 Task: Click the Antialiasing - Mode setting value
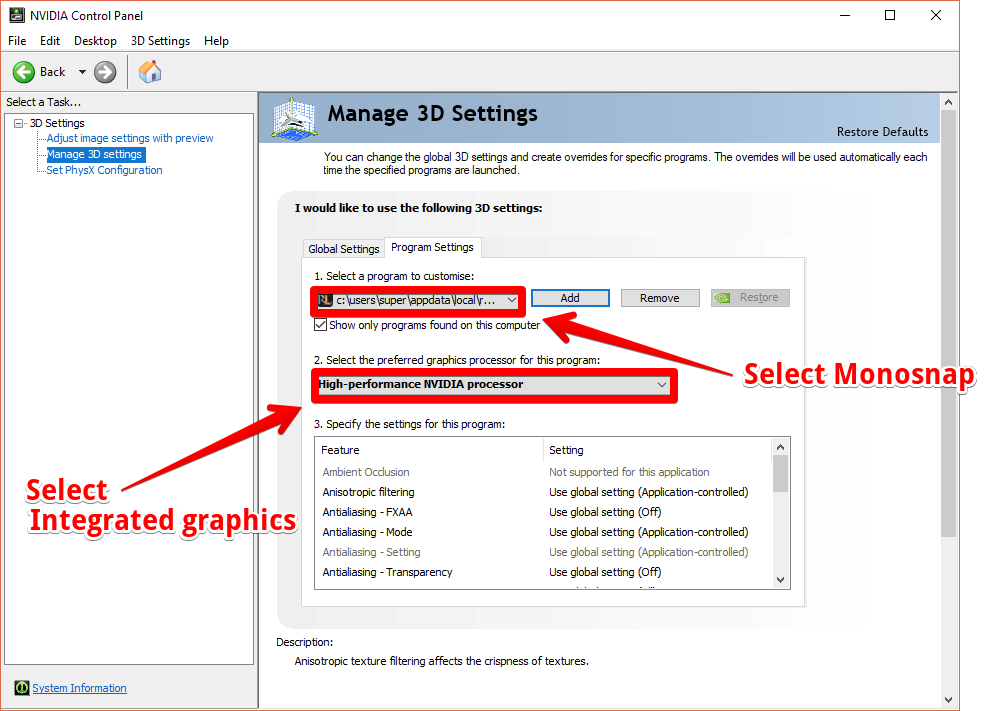coord(648,532)
